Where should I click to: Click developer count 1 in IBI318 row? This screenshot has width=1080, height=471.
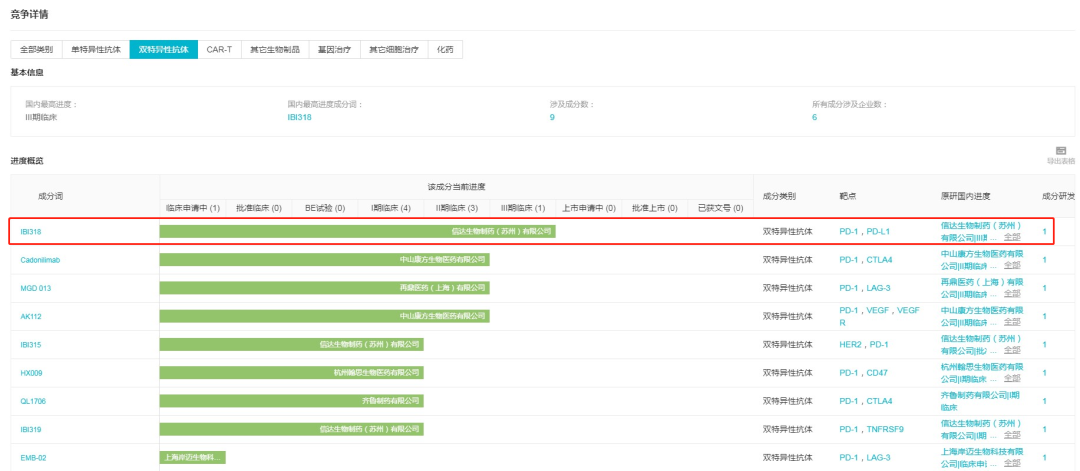tap(1044, 231)
